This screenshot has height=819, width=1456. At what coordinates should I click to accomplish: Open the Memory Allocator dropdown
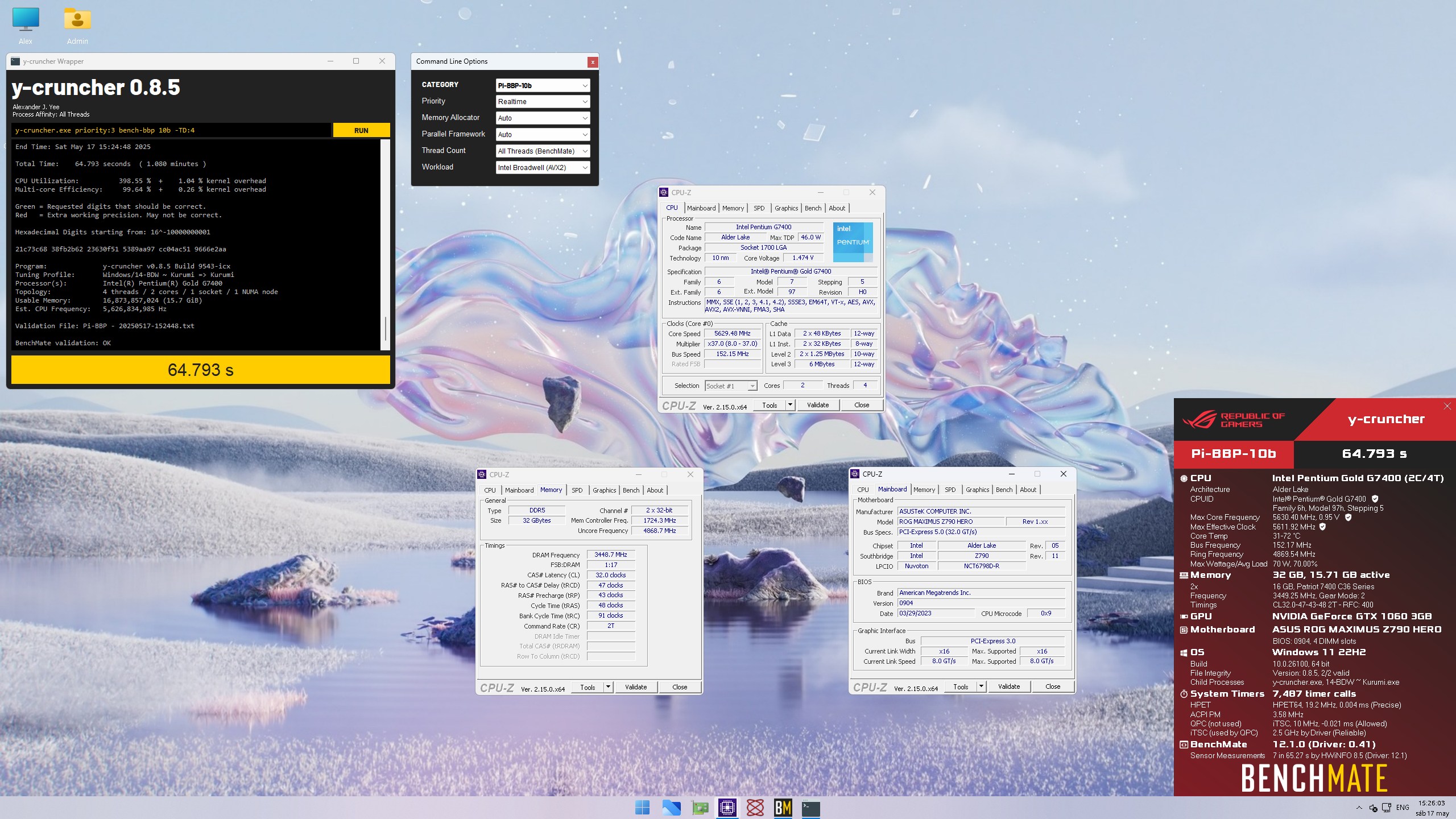coord(543,118)
